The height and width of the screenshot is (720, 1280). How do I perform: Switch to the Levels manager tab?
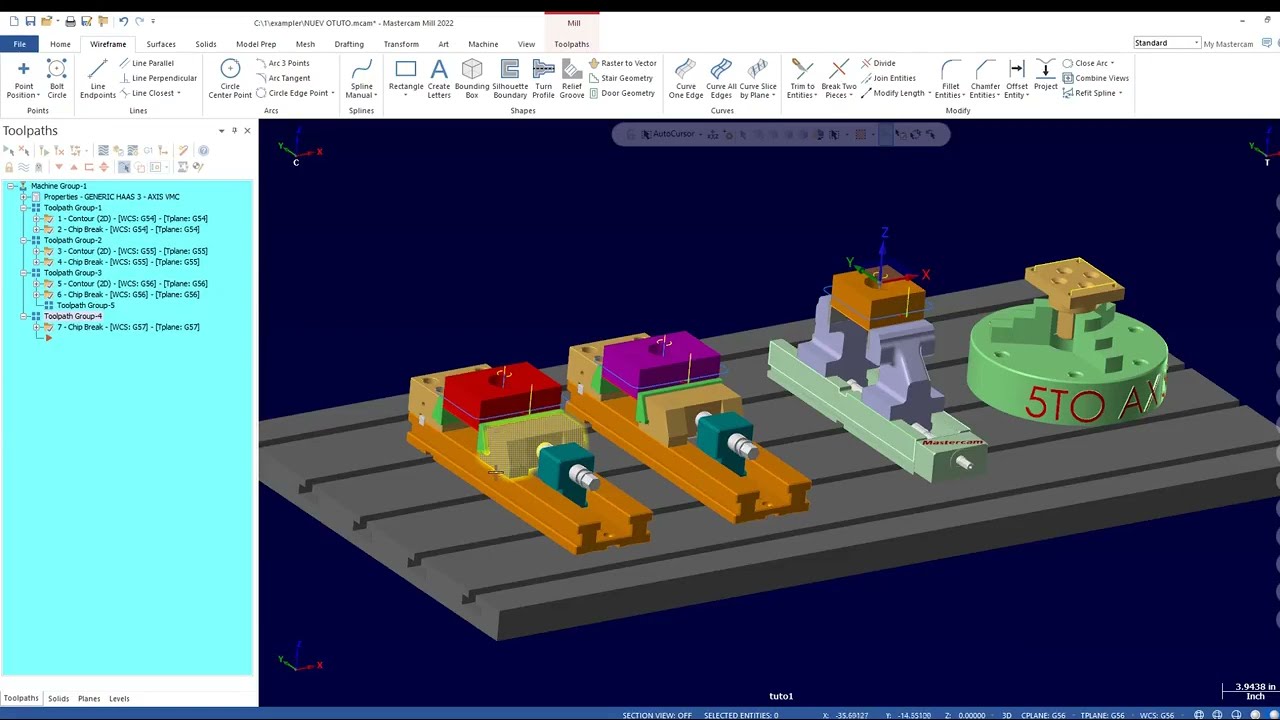tap(119, 698)
